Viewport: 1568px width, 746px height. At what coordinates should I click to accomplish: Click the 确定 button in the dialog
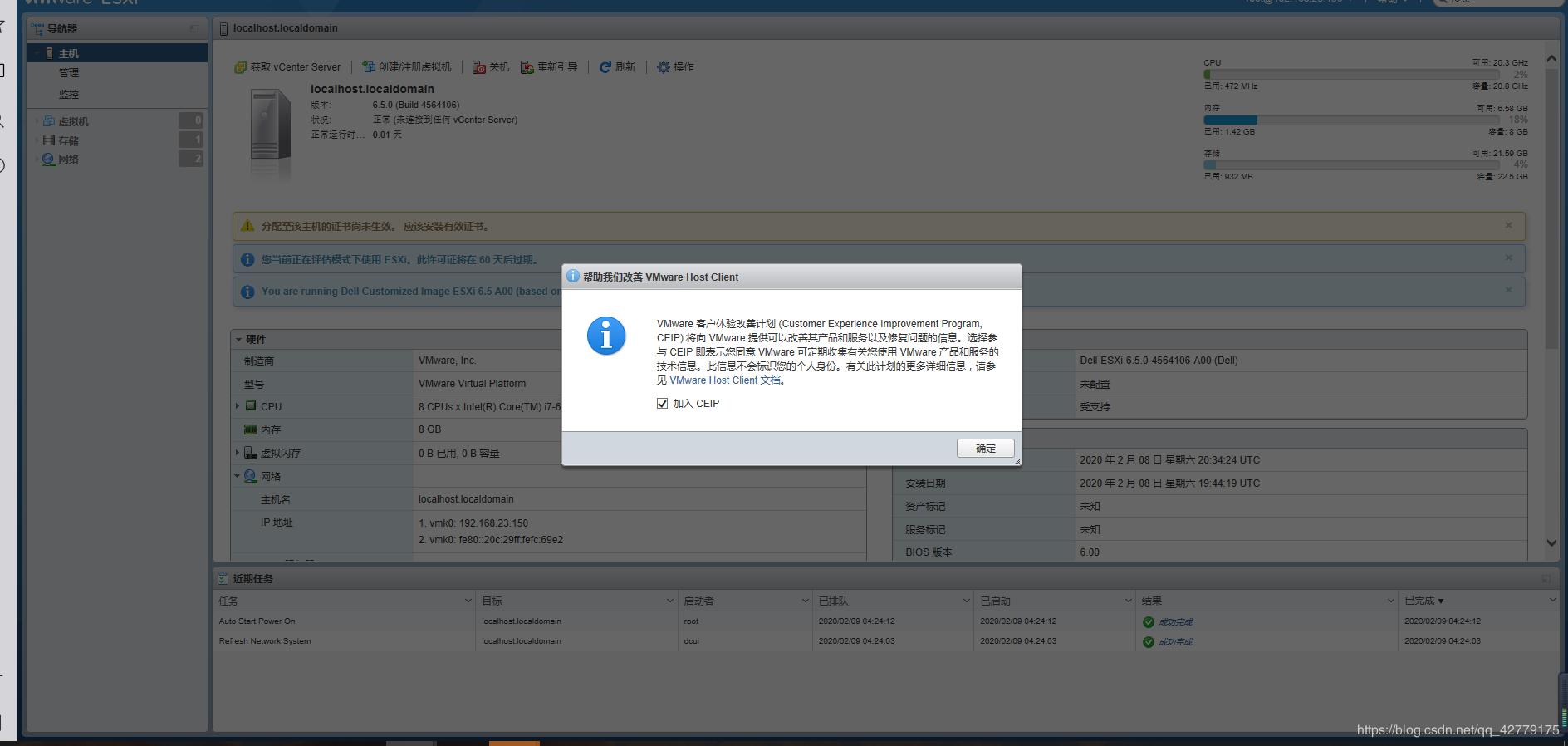[x=985, y=449]
